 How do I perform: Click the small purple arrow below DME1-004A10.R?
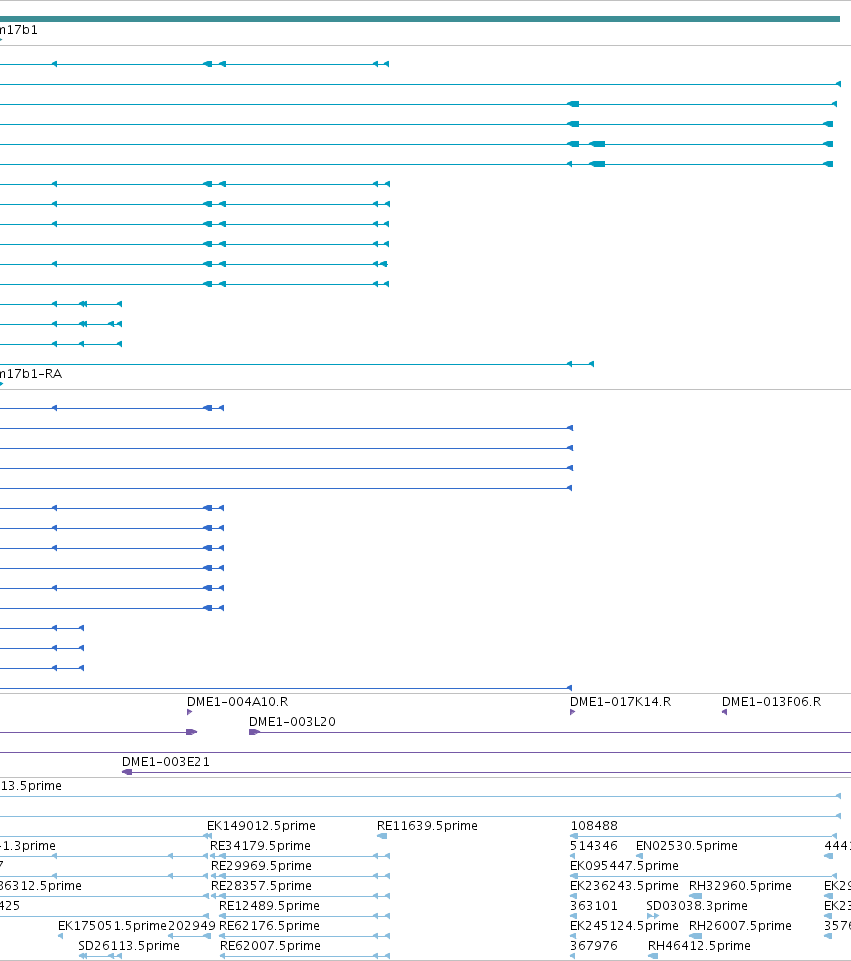189,712
